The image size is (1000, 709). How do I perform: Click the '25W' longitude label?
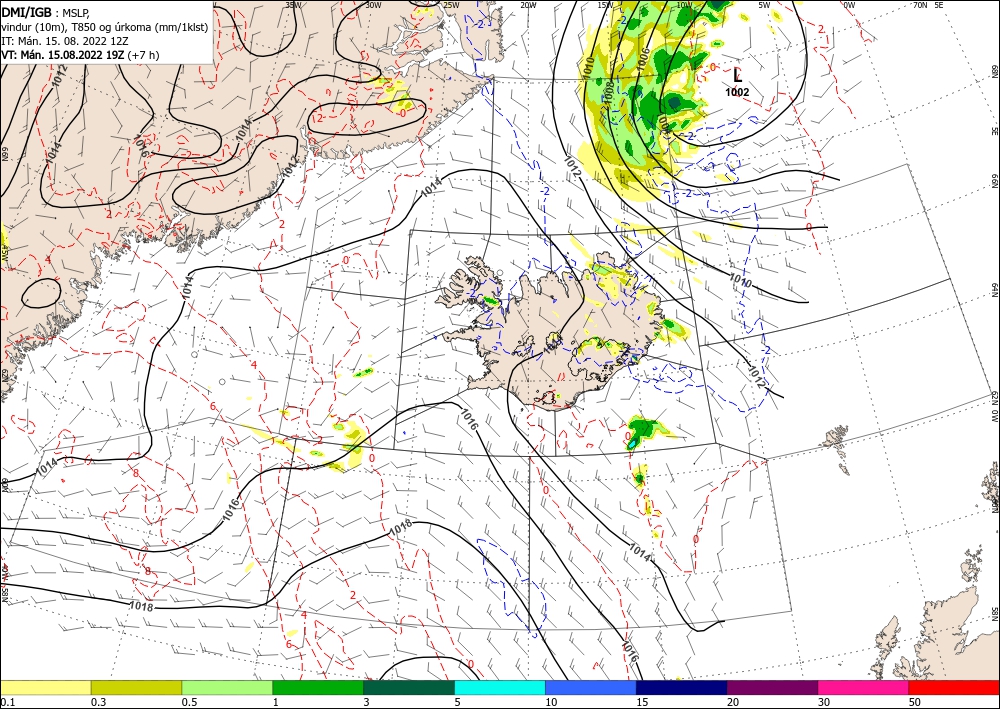point(451,4)
